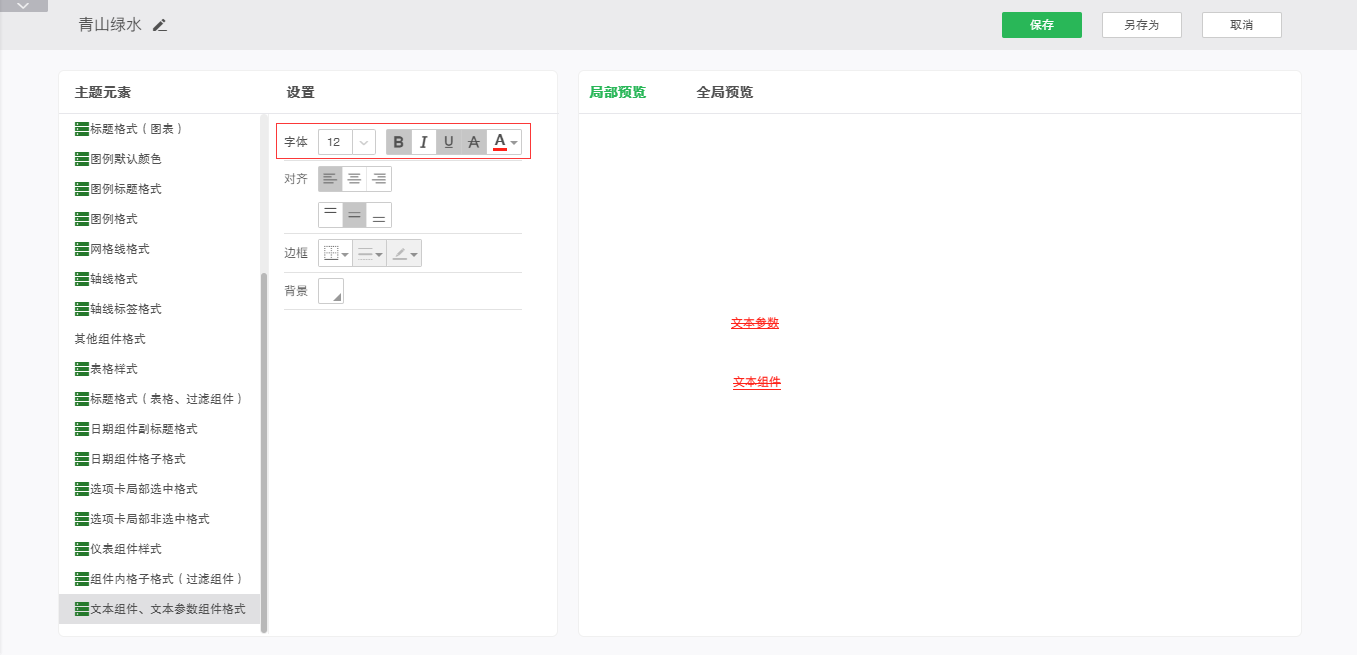The width and height of the screenshot is (1357, 655).
Task: Select the 局部预览 tab
Action: 617,92
